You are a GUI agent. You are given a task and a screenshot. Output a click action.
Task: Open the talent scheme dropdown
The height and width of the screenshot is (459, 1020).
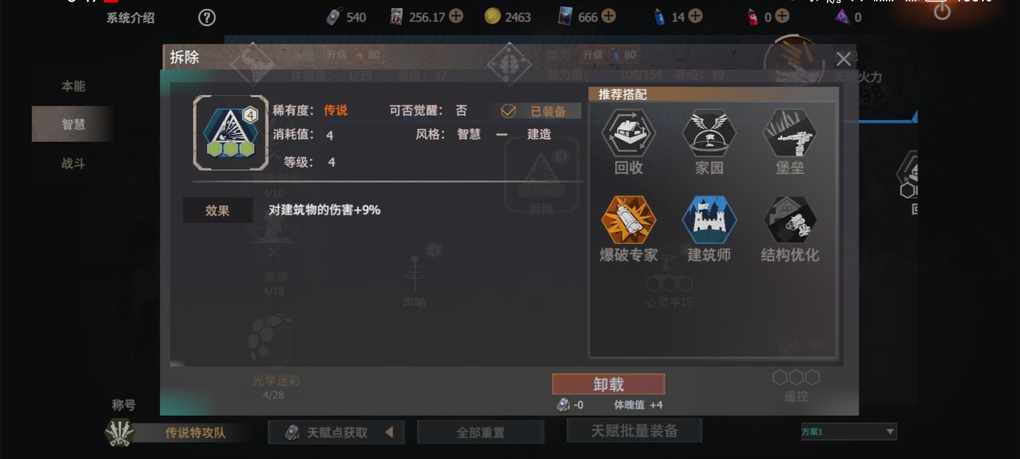click(x=848, y=431)
